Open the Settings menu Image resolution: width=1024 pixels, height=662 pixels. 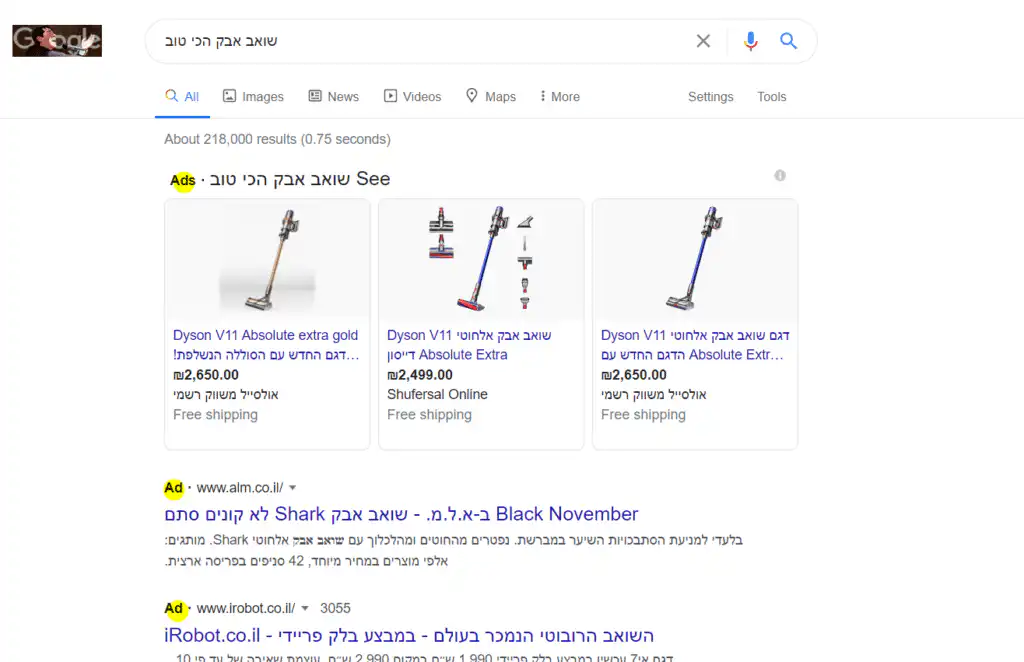coord(710,97)
